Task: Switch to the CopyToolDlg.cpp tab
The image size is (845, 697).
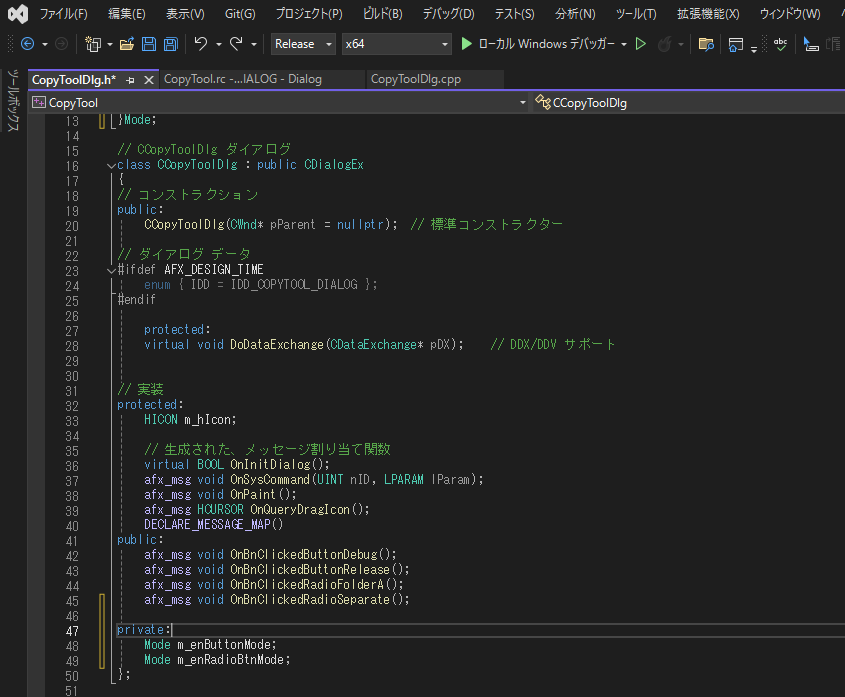Action: pos(414,79)
